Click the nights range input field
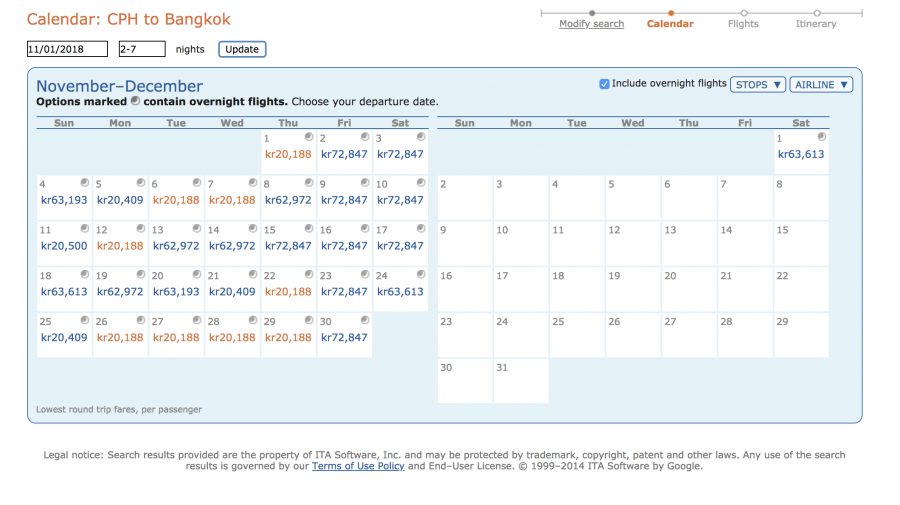Screen dimensions: 900x505 click(x=141, y=49)
